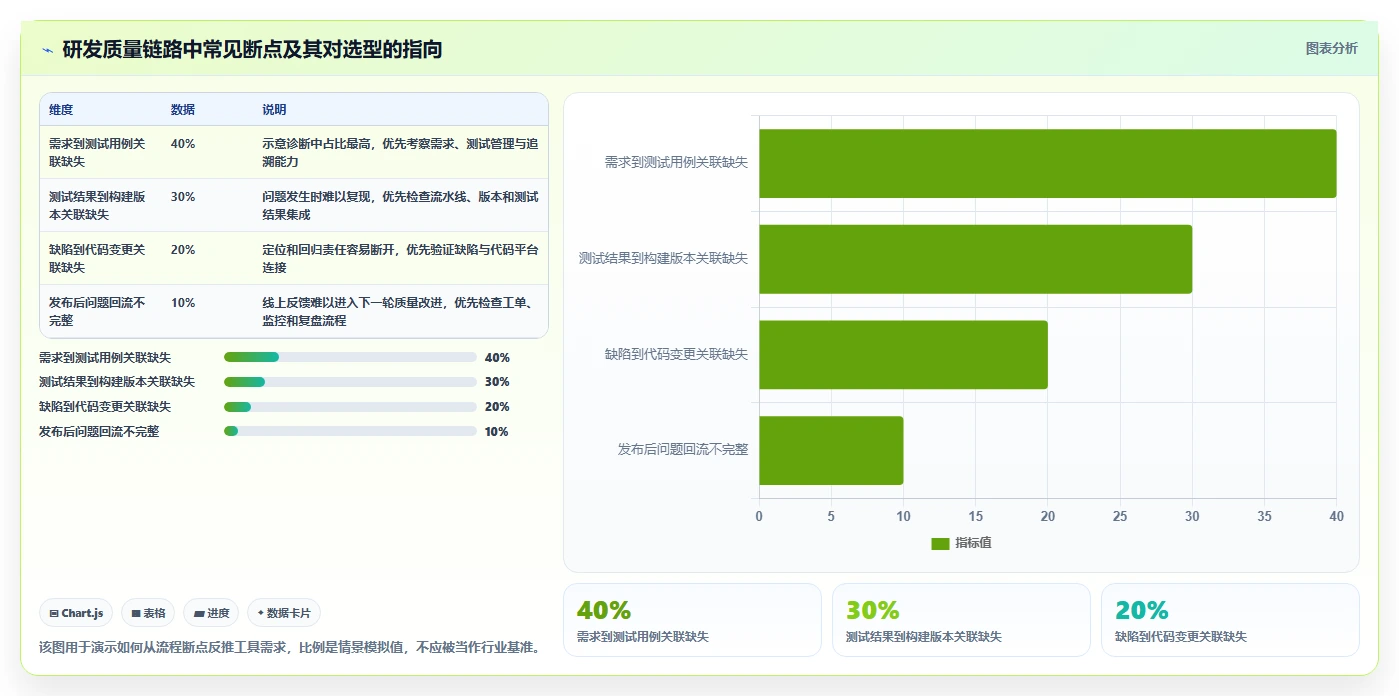1399x696 pixels.
Task: Click the chart bar for 发布后问题回流不完整
Action: click(x=831, y=450)
